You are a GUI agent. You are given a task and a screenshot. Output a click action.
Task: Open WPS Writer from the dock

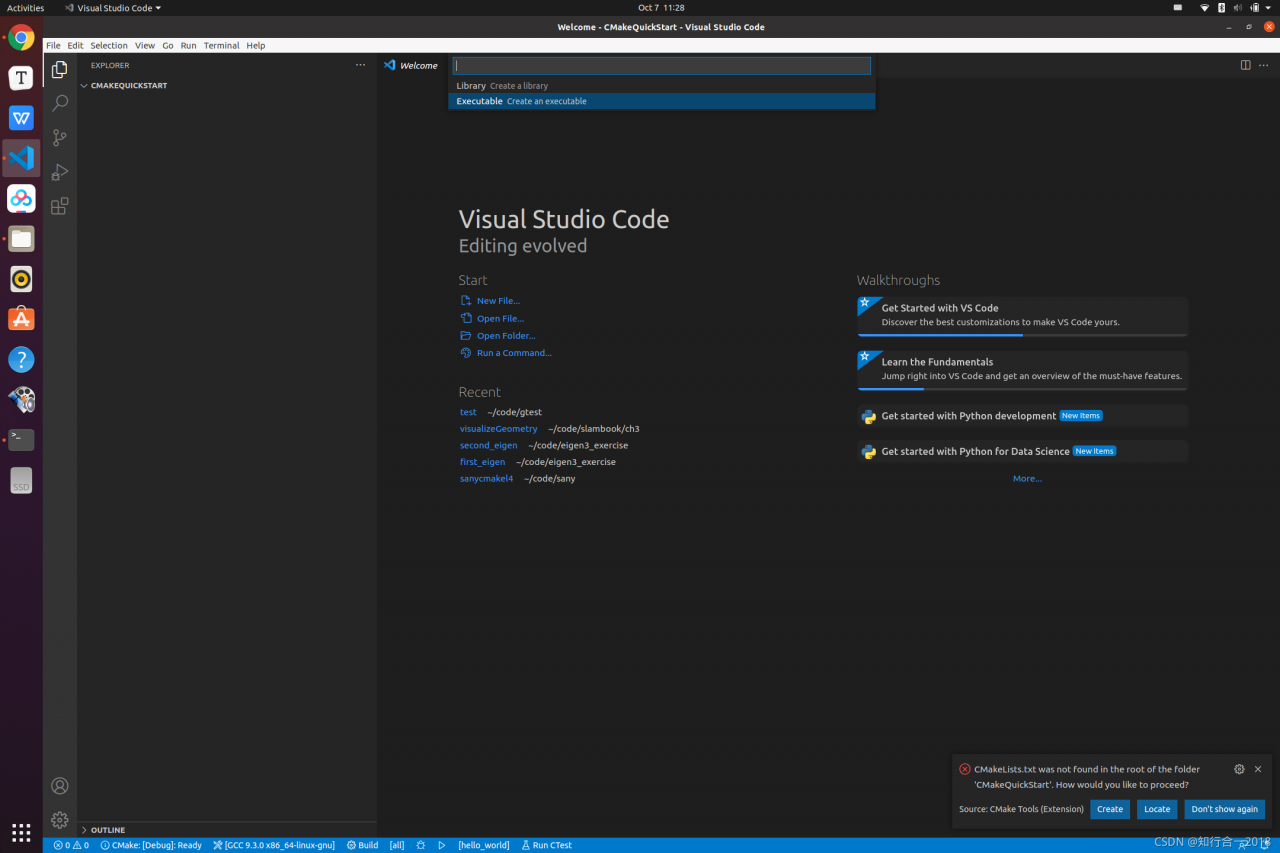21,118
